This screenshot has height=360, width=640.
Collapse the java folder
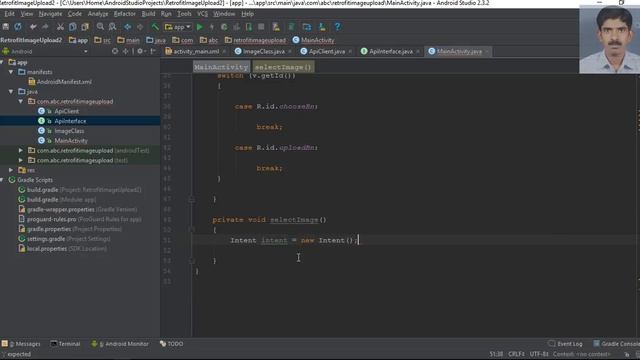[11, 91]
